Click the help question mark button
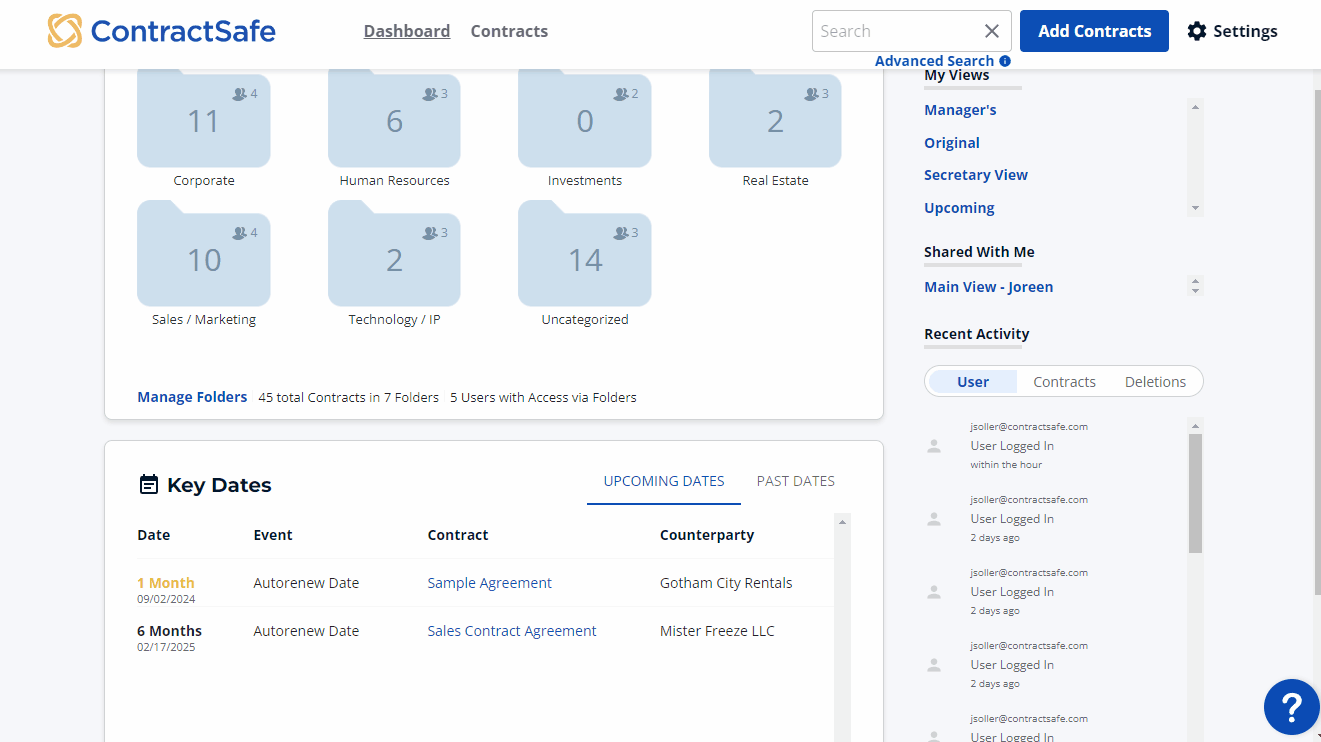1321x742 pixels. (1291, 707)
